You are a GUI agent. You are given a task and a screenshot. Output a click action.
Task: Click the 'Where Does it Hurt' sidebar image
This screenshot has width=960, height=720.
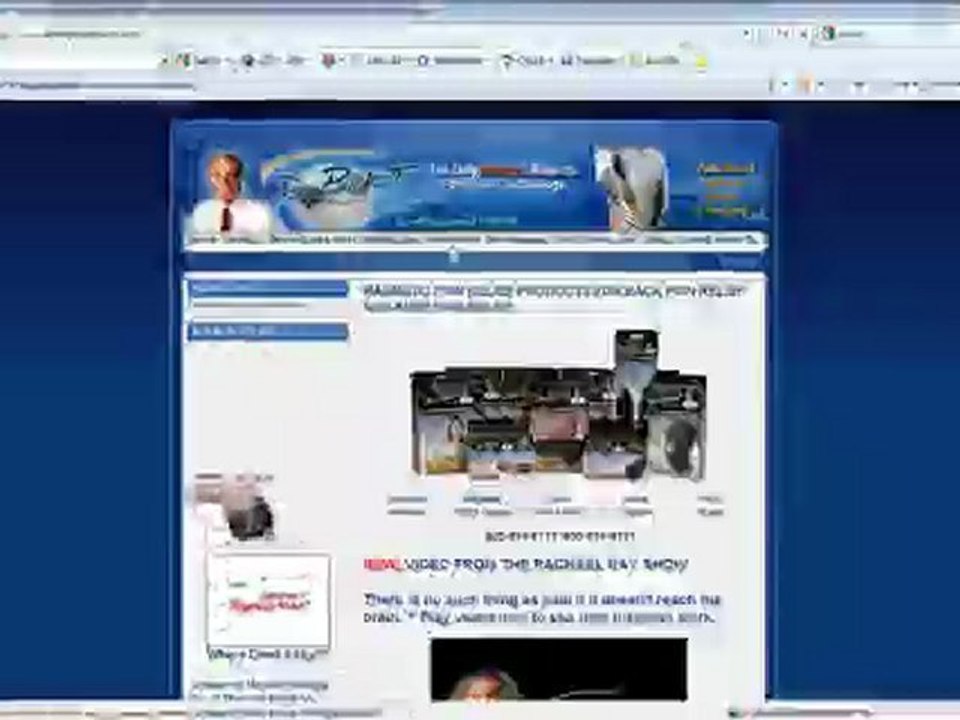(x=268, y=601)
